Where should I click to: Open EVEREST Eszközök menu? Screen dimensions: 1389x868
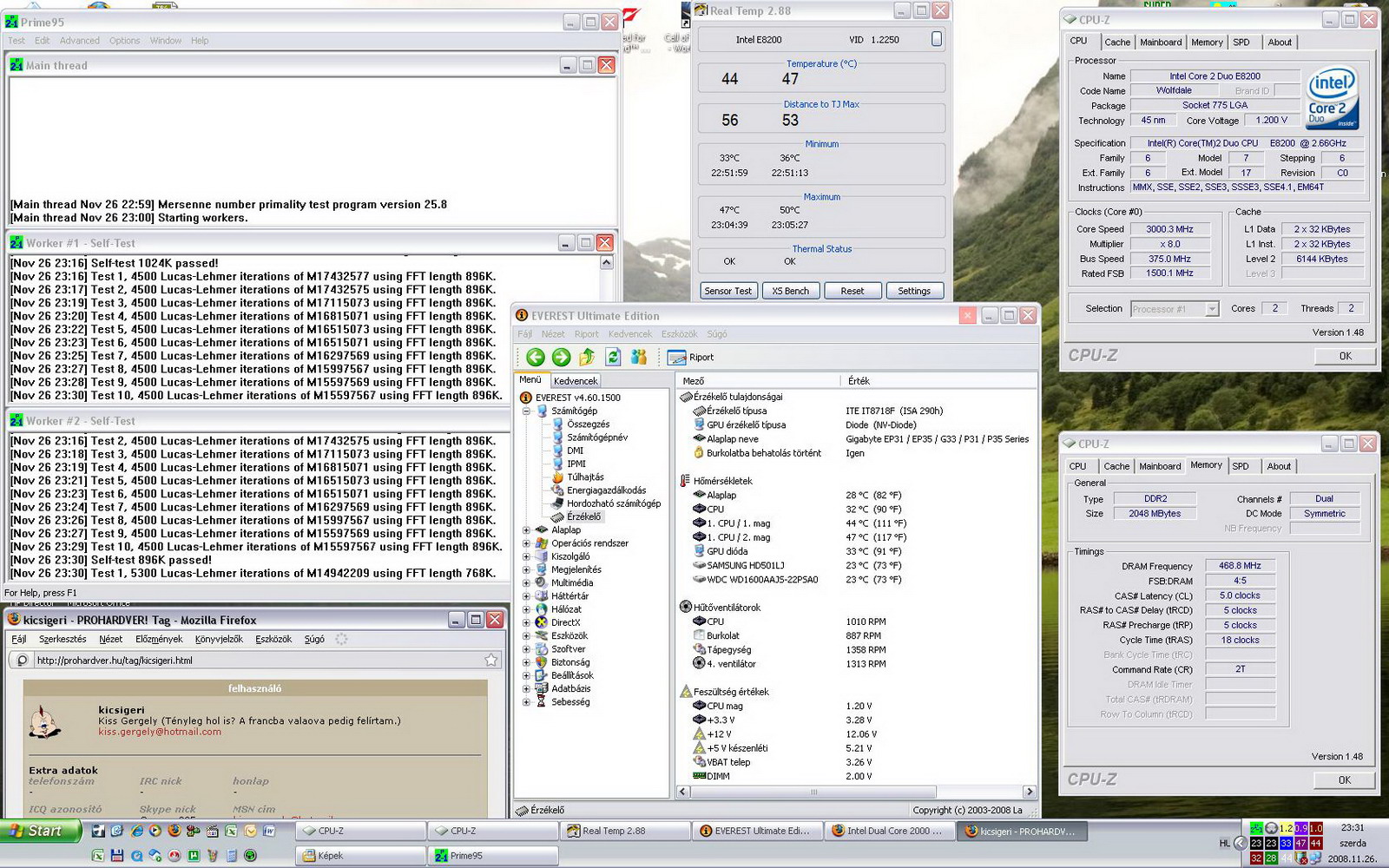(680, 334)
